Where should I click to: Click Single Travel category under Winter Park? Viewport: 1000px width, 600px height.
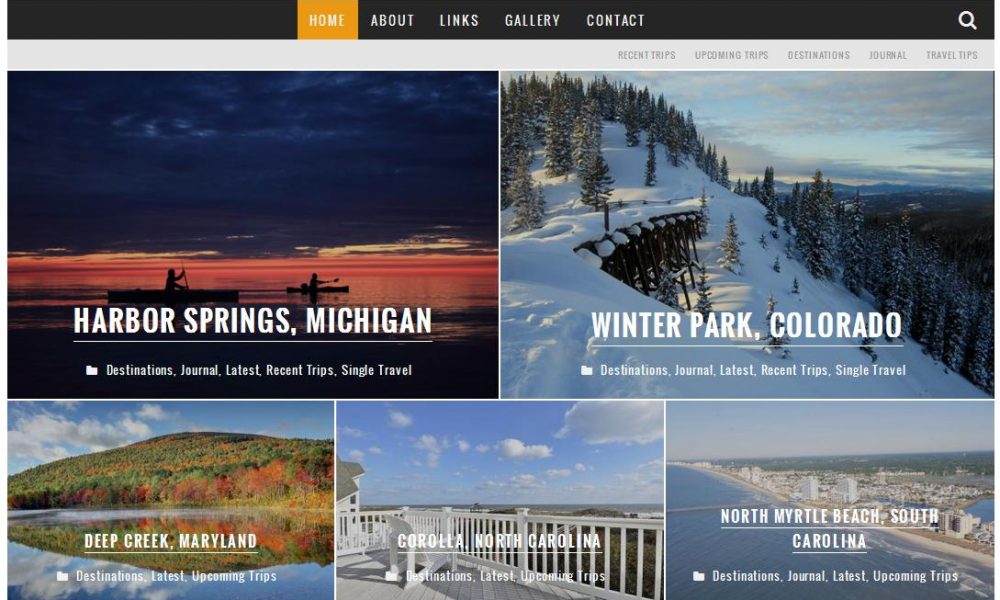click(x=870, y=370)
